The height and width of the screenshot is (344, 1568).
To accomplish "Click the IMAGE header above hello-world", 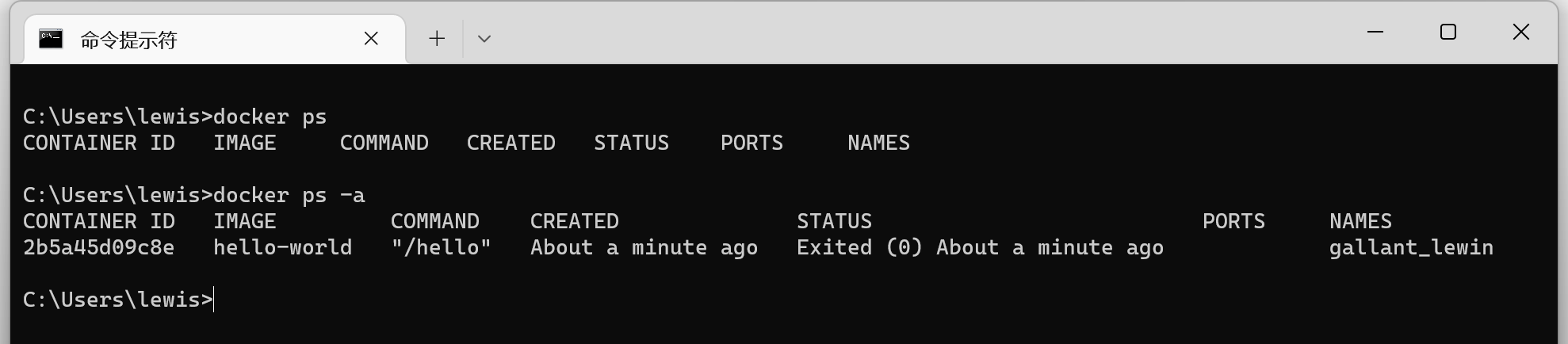I will (245, 221).
